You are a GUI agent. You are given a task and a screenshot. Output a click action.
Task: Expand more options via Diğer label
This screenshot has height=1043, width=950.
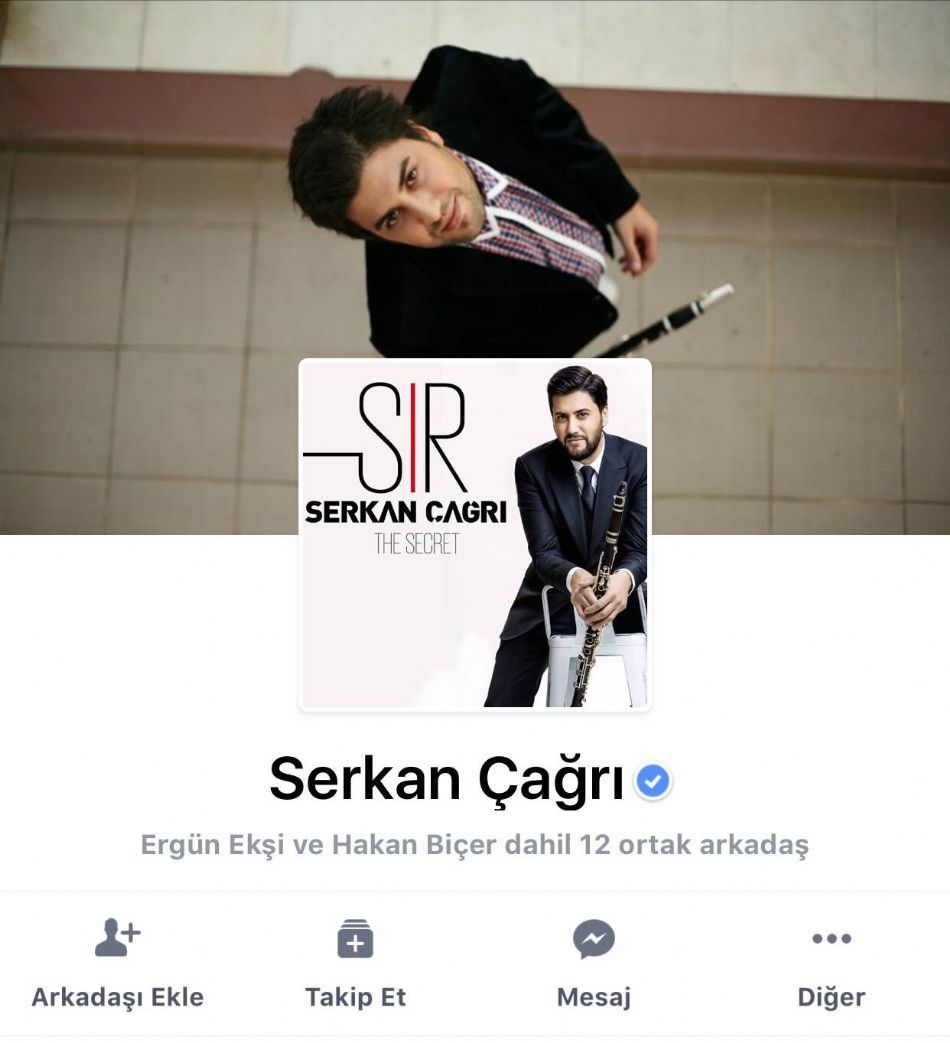832,998
